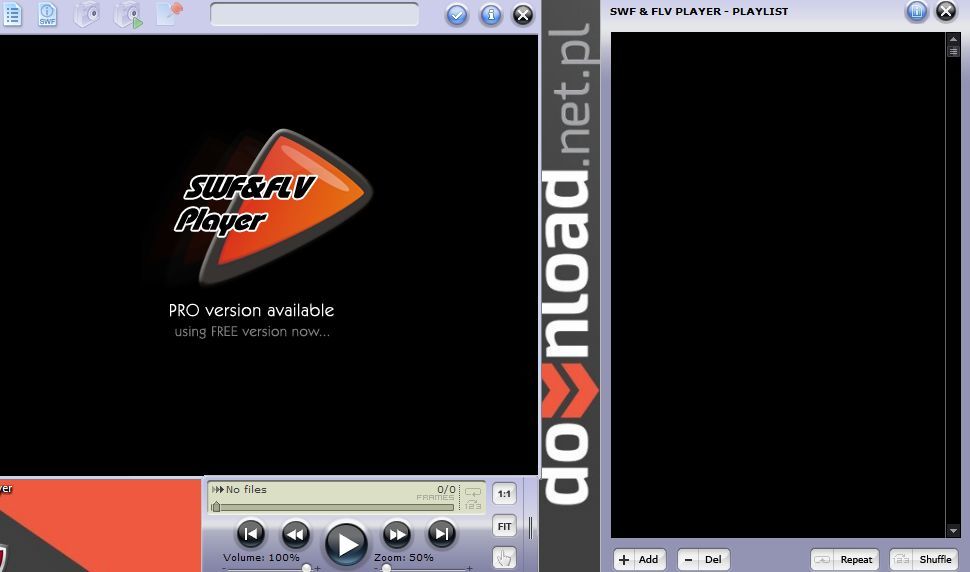The width and height of the screenshot is (970, 572).
Task: Toggle Repeat in the playlist window
Action: pyautogui.click(x=845, y=560)
